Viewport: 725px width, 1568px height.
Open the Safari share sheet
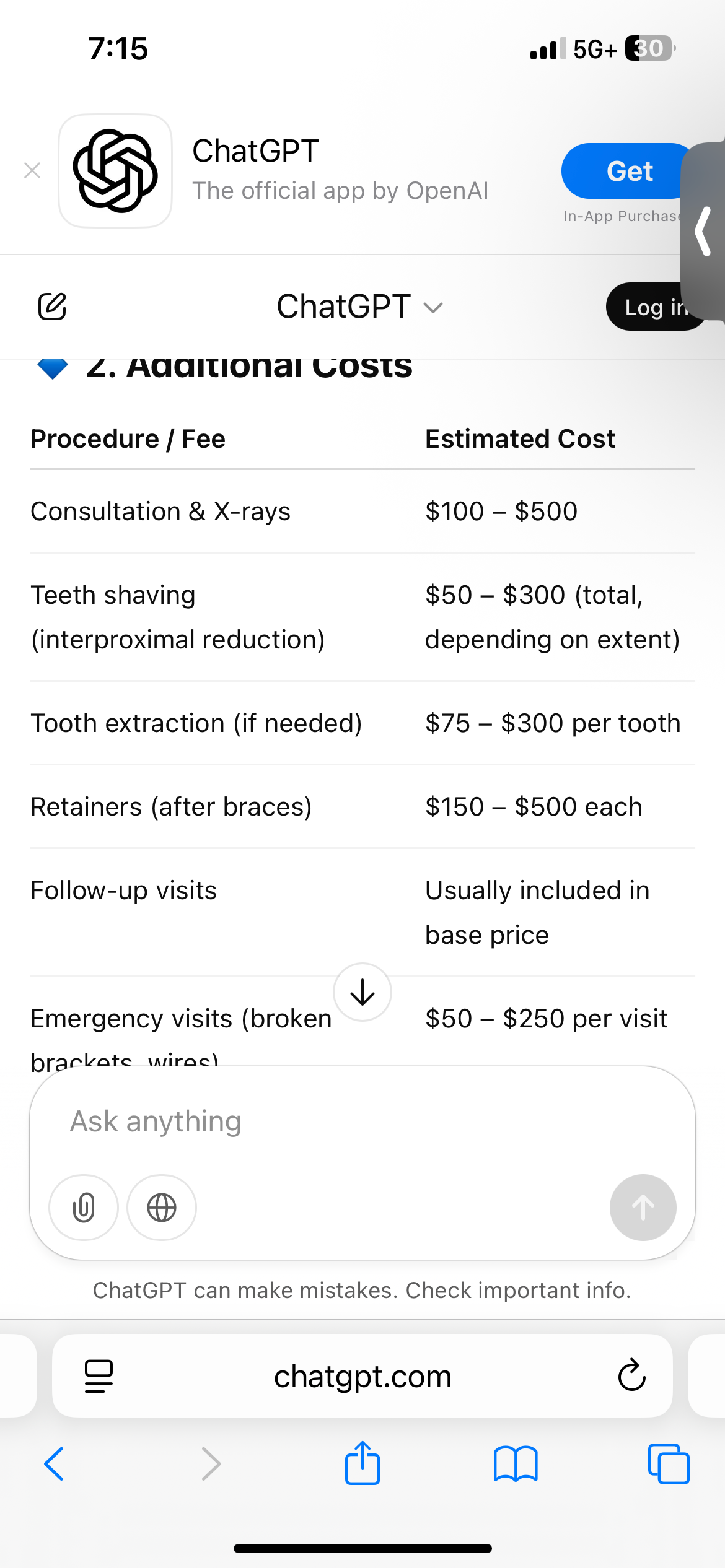point(362,1462)
